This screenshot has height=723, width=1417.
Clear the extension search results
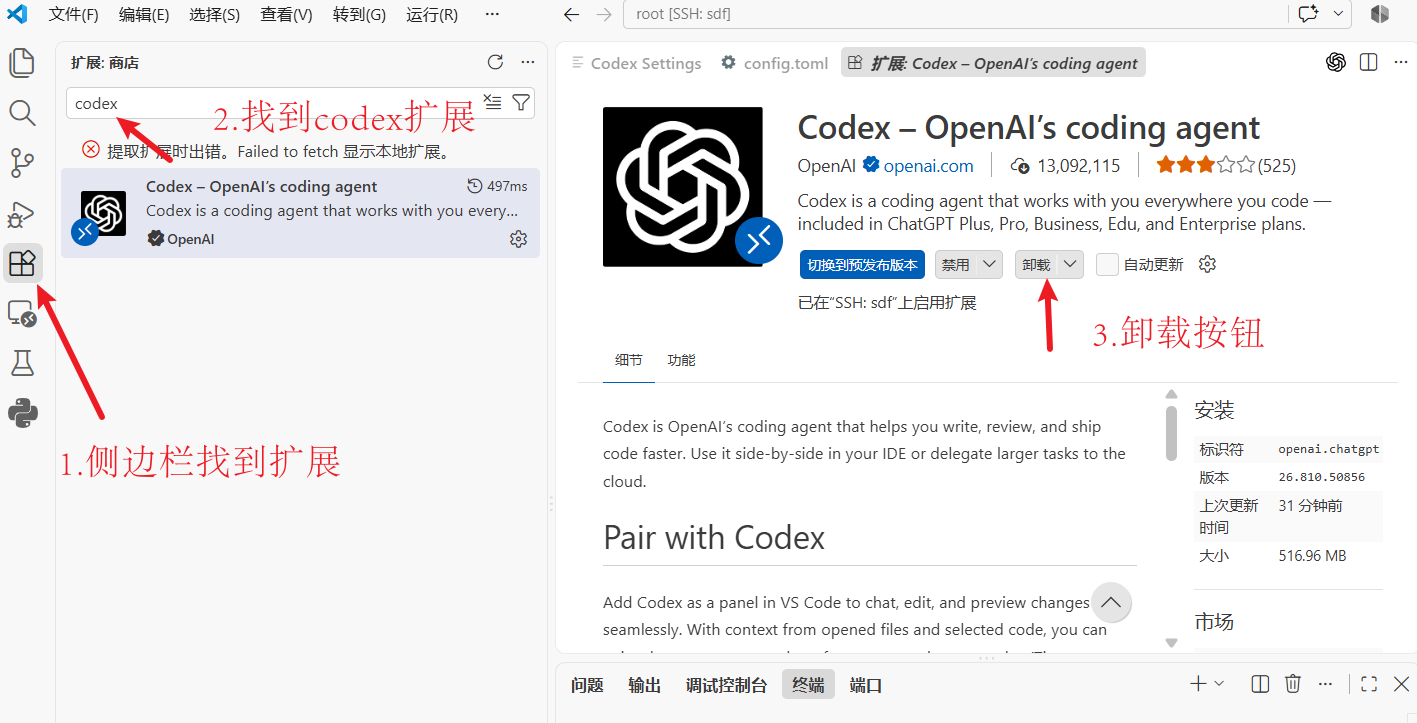pyautogui.click(x=493, y=102)
